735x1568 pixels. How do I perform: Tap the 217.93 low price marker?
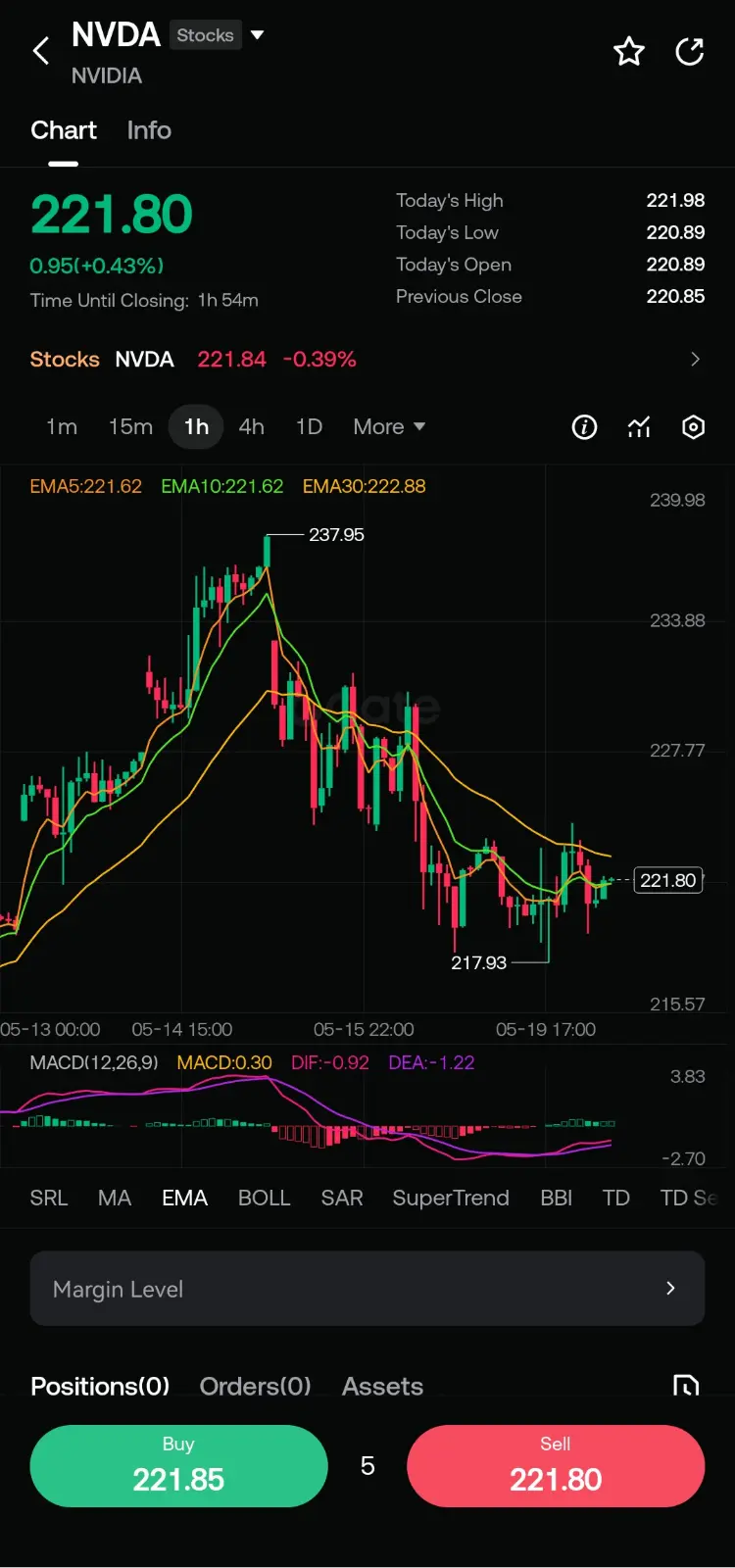point(478,962)
